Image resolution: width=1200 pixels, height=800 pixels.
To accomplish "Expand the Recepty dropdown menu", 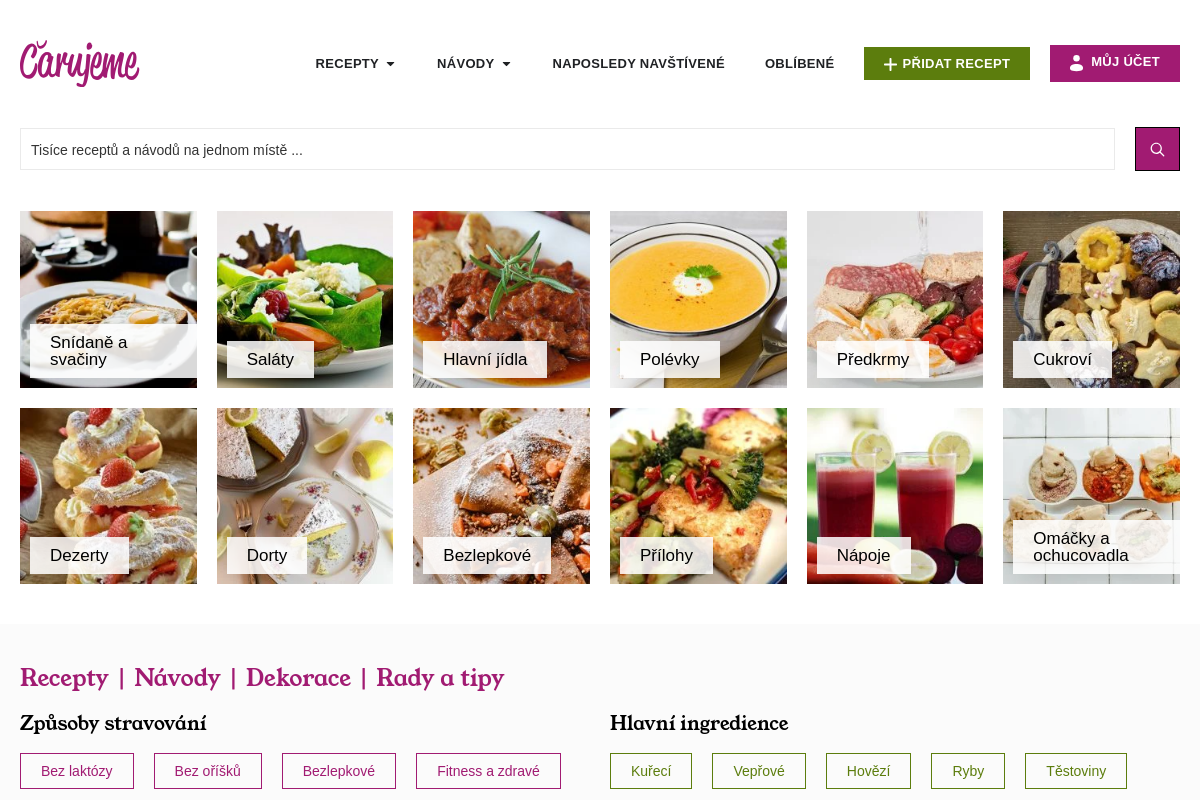I will tap(355, 64).
